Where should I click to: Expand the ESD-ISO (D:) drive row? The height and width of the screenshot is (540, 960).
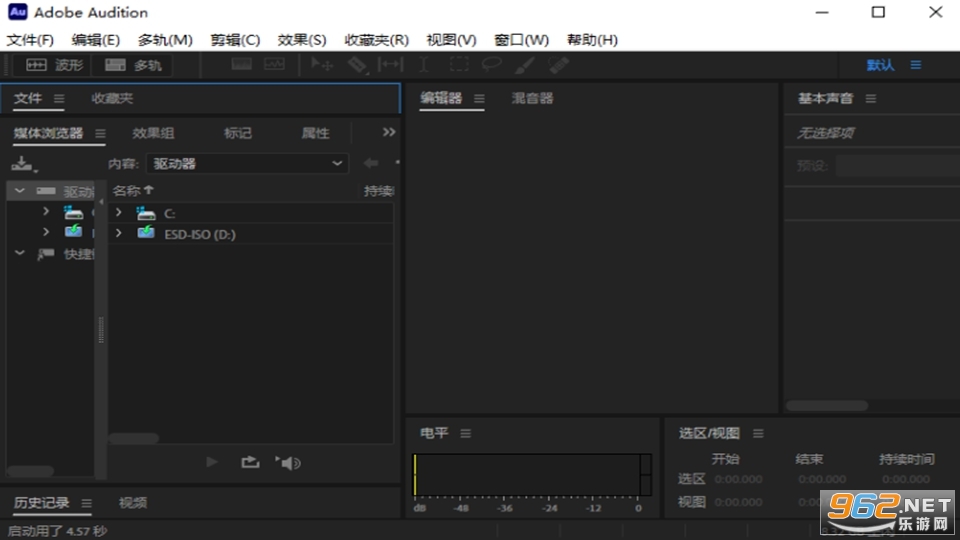(119, 233)
